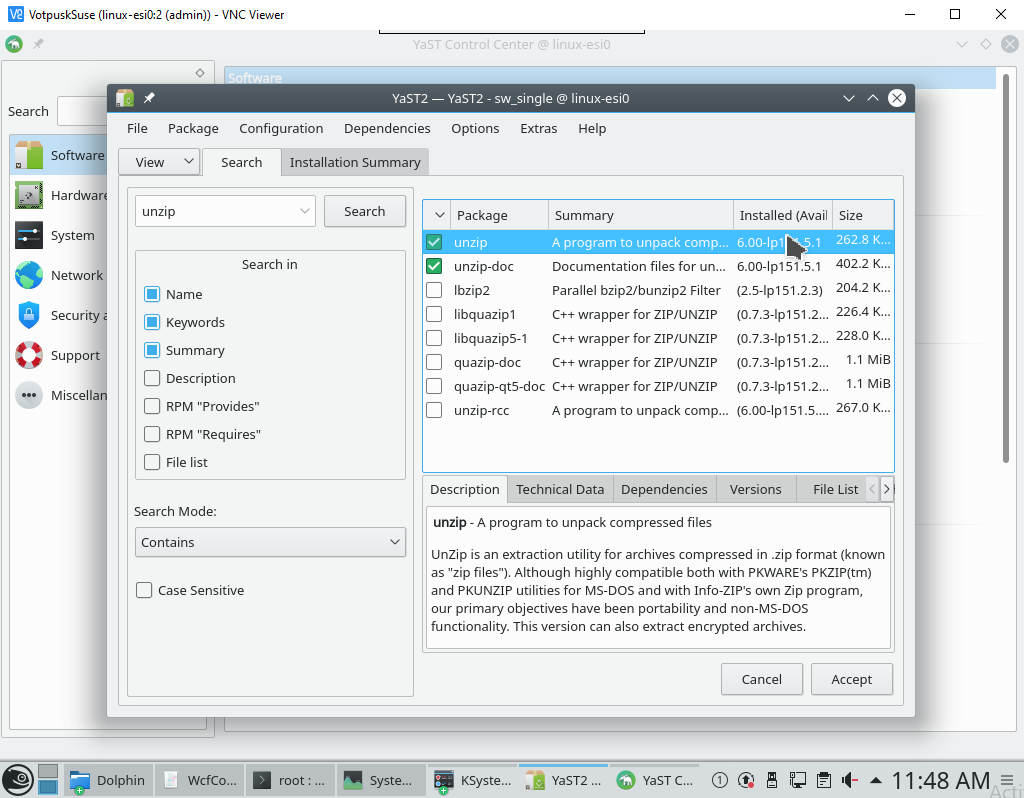Image resolution: width=1024 pixels, height=798 pixels.
Task: Switch to Technical Data tab
Action: pyautogui.click(x=560, y=489)
